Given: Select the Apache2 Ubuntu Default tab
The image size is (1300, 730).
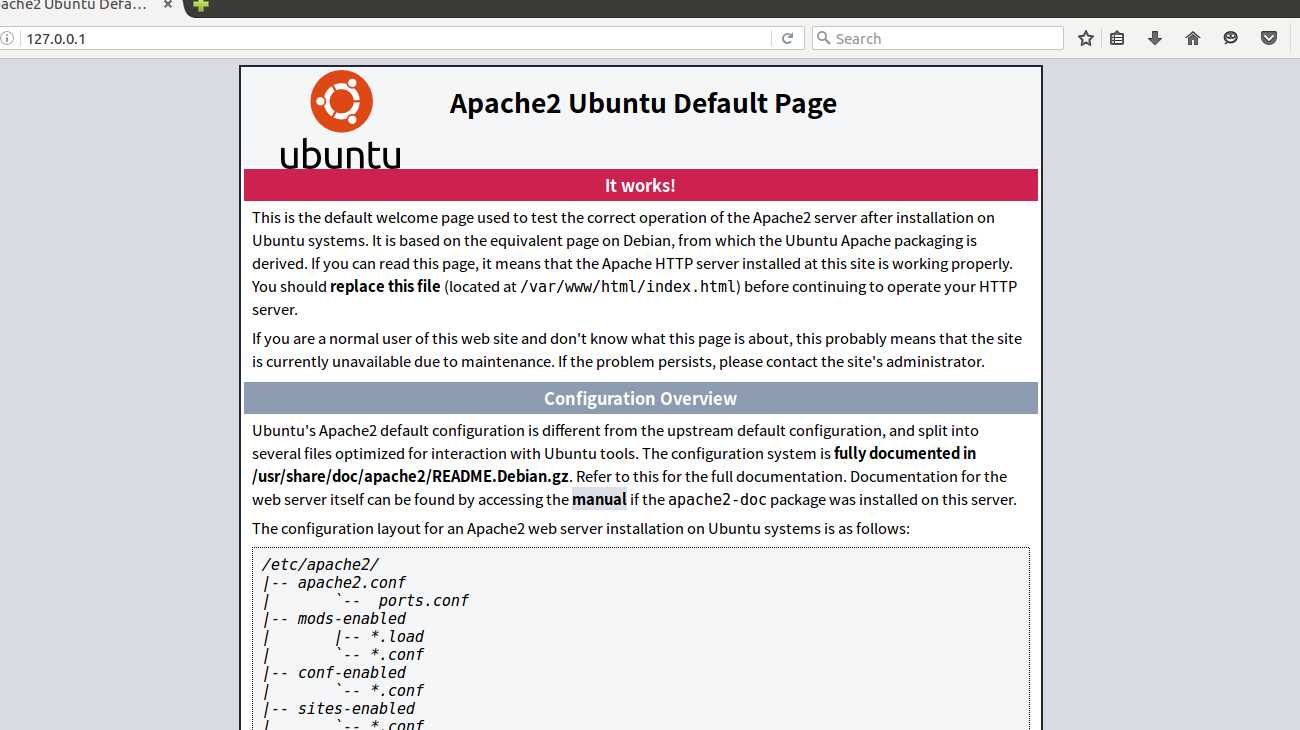Looking at the screenshot, I should (x=75, y=6).
